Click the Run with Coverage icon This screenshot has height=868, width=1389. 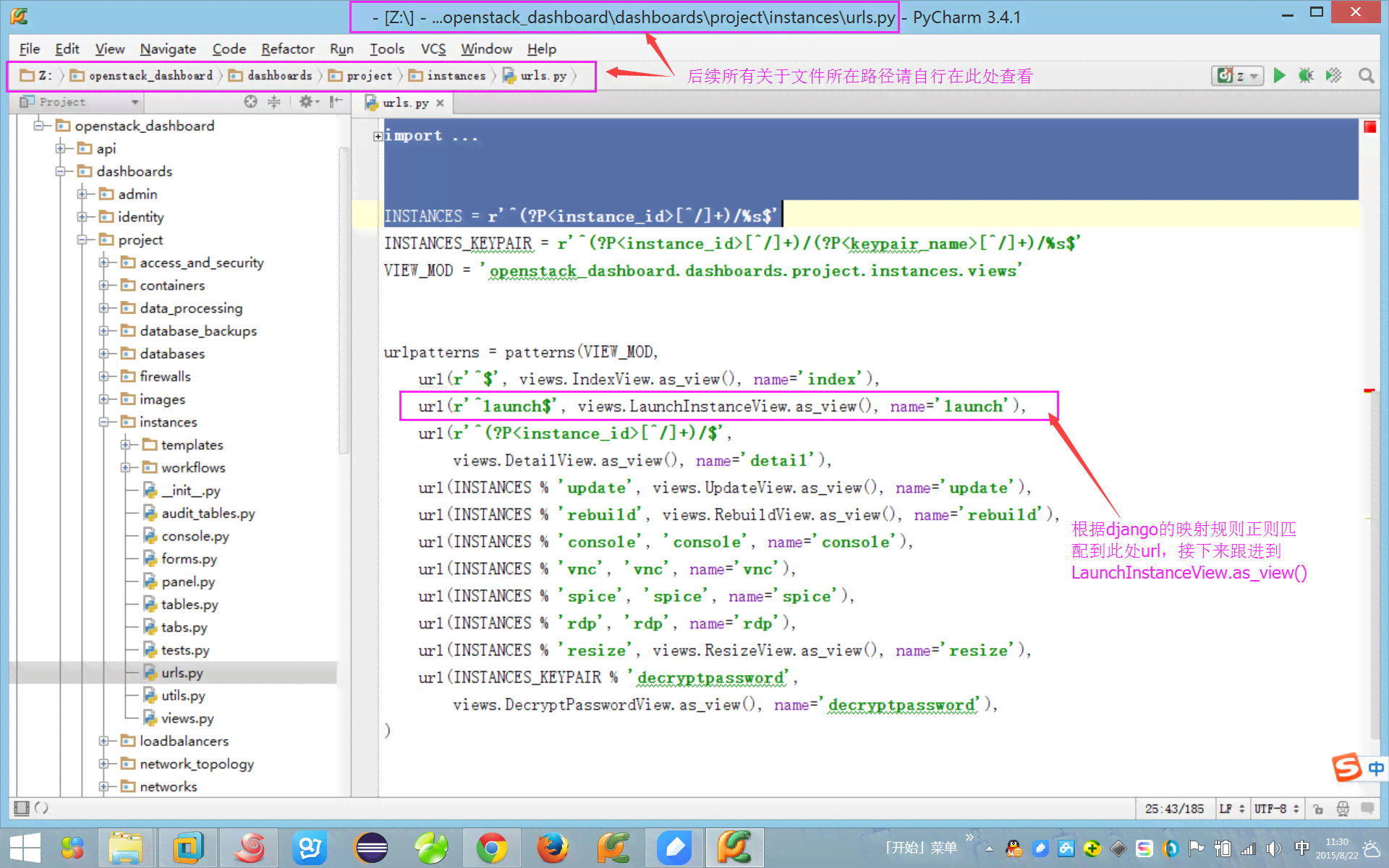pos(1333,75)
